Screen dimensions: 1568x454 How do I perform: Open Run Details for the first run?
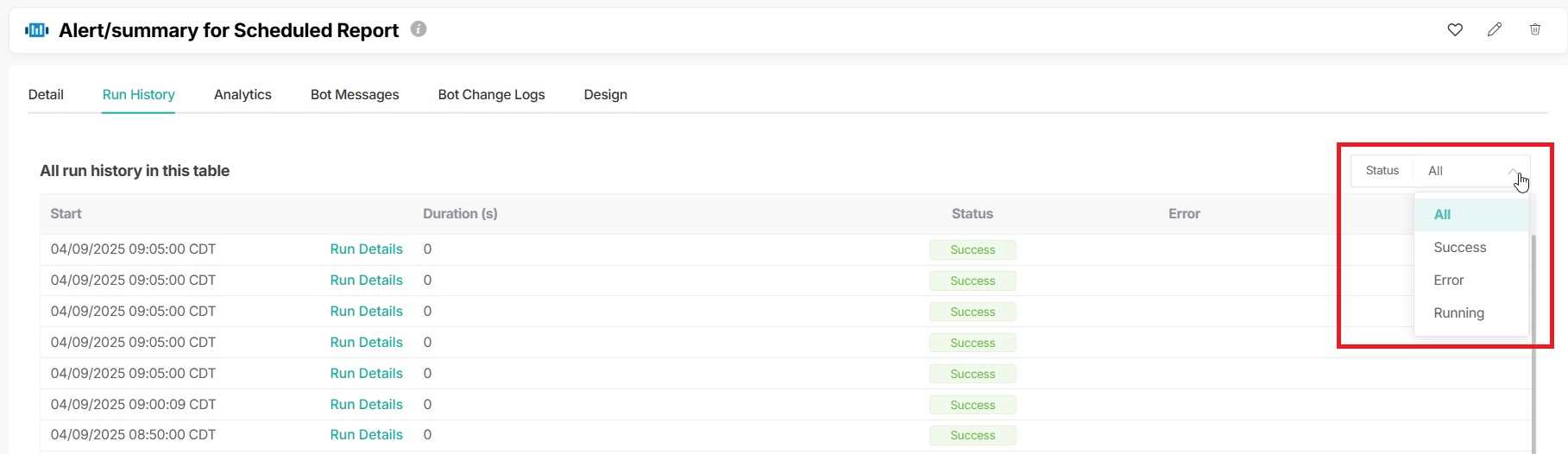366,249
